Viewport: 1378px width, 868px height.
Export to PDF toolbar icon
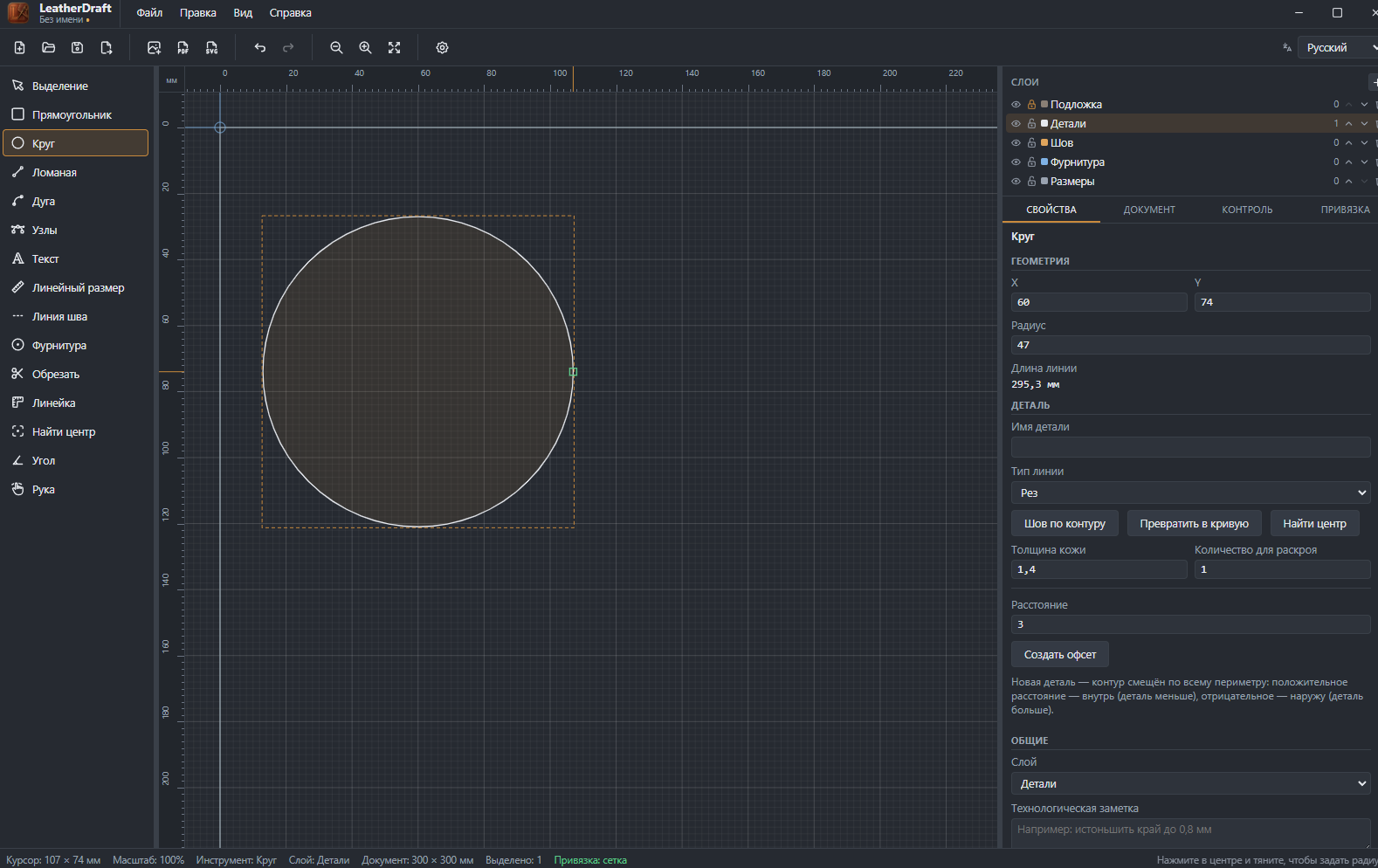[x=183, y=48]
